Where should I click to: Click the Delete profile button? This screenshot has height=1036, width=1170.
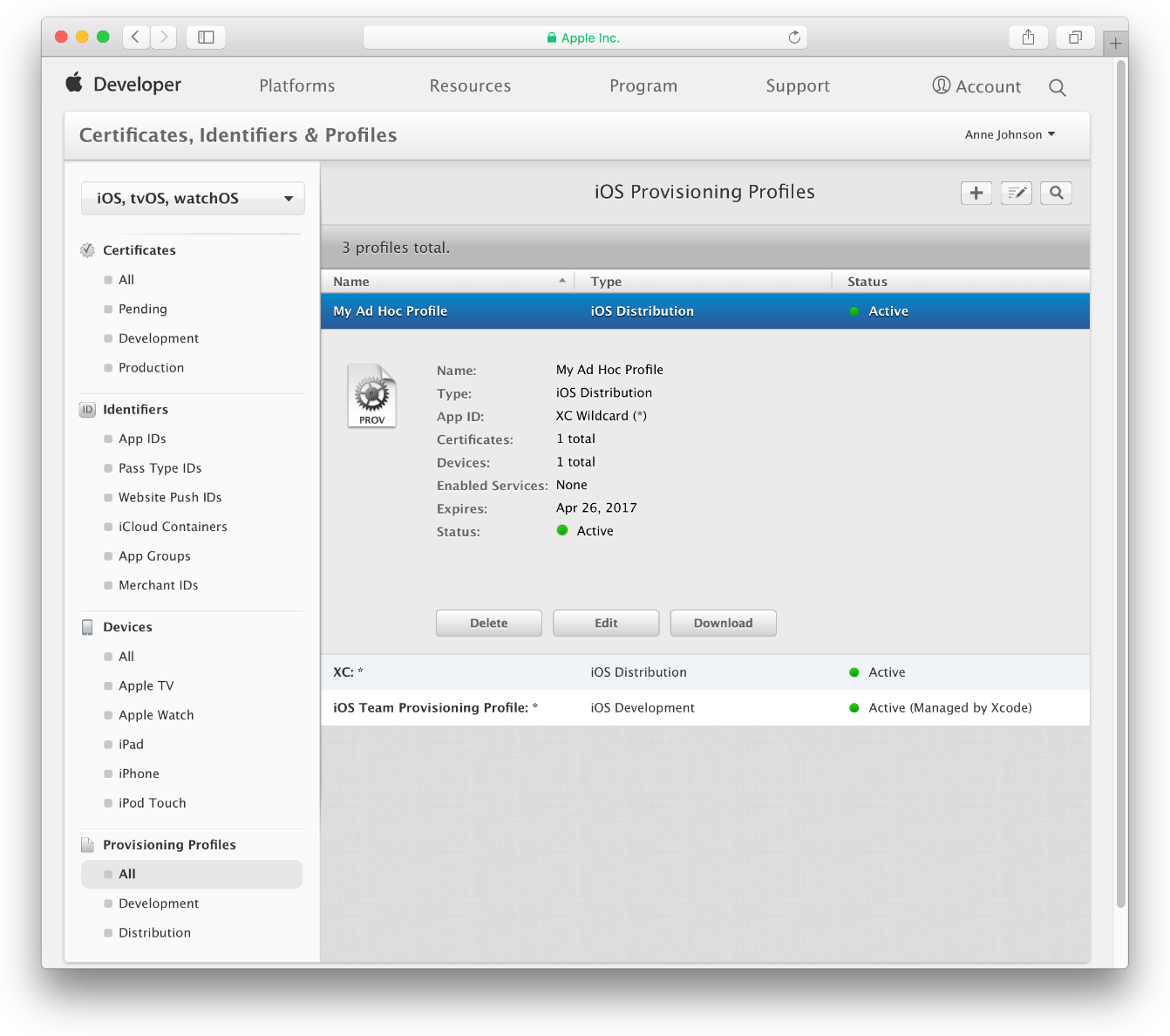pyautogui.click(x=489, y=623)
